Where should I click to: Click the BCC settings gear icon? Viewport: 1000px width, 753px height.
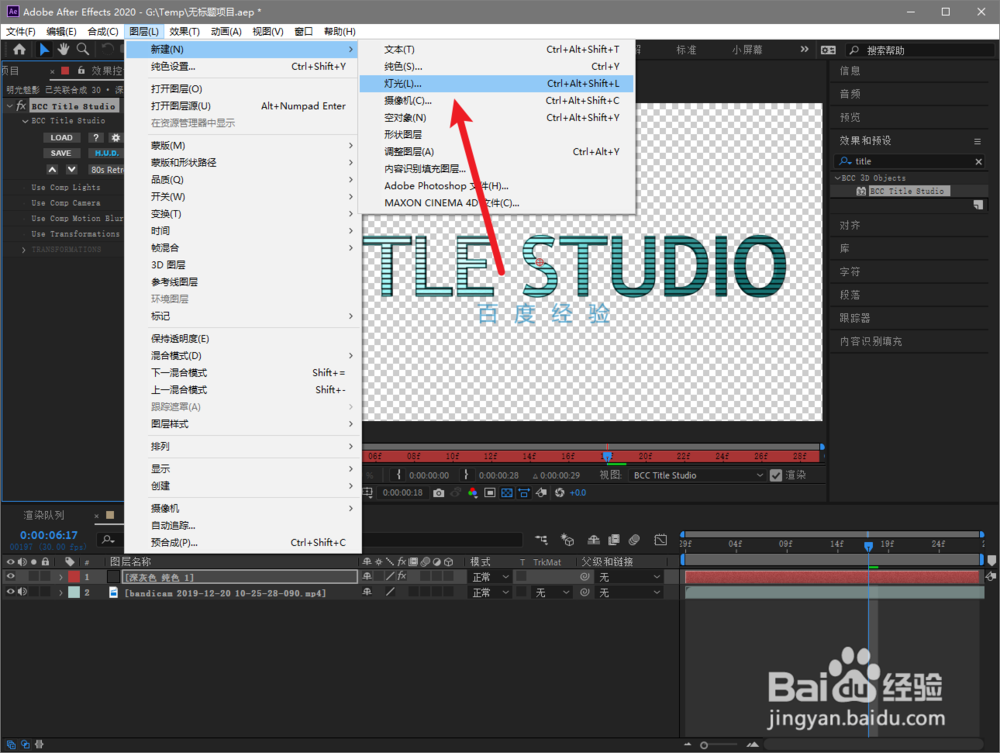point(115,138)
